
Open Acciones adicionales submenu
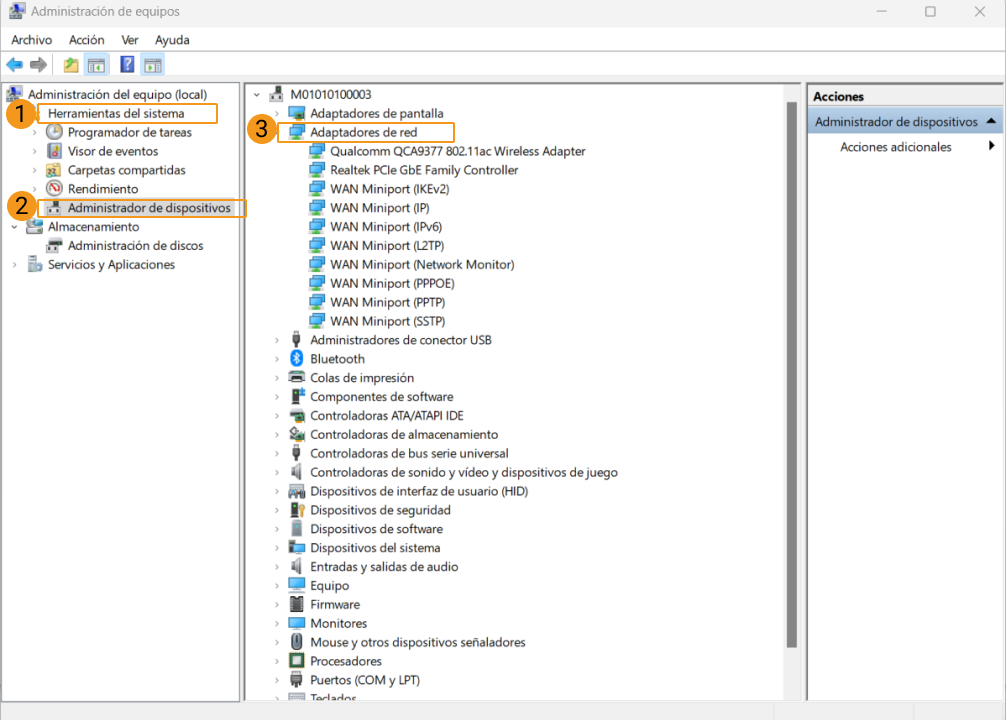(895, 147)
